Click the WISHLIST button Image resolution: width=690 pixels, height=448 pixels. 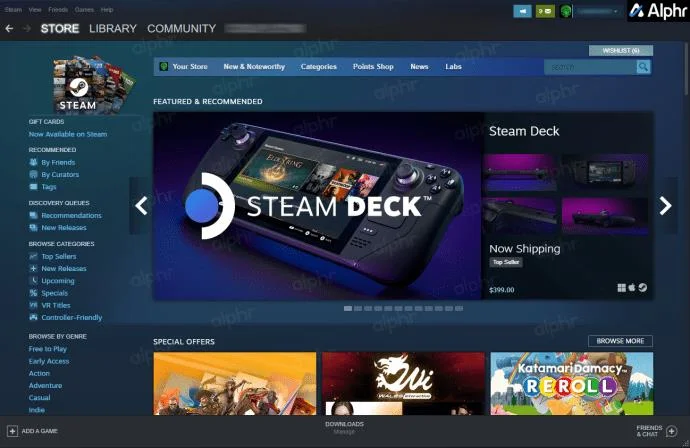pos(621,51)
